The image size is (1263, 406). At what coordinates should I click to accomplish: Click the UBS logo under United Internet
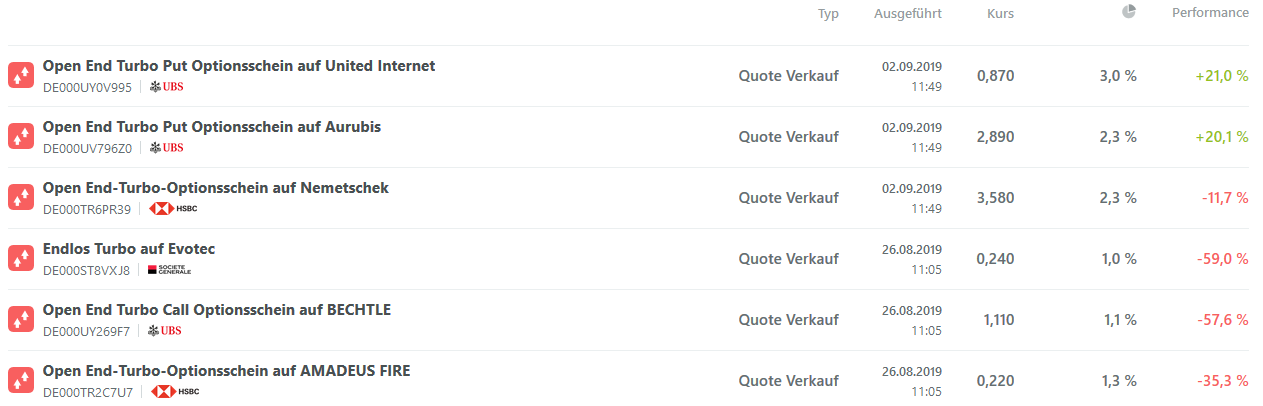(166, 87)
